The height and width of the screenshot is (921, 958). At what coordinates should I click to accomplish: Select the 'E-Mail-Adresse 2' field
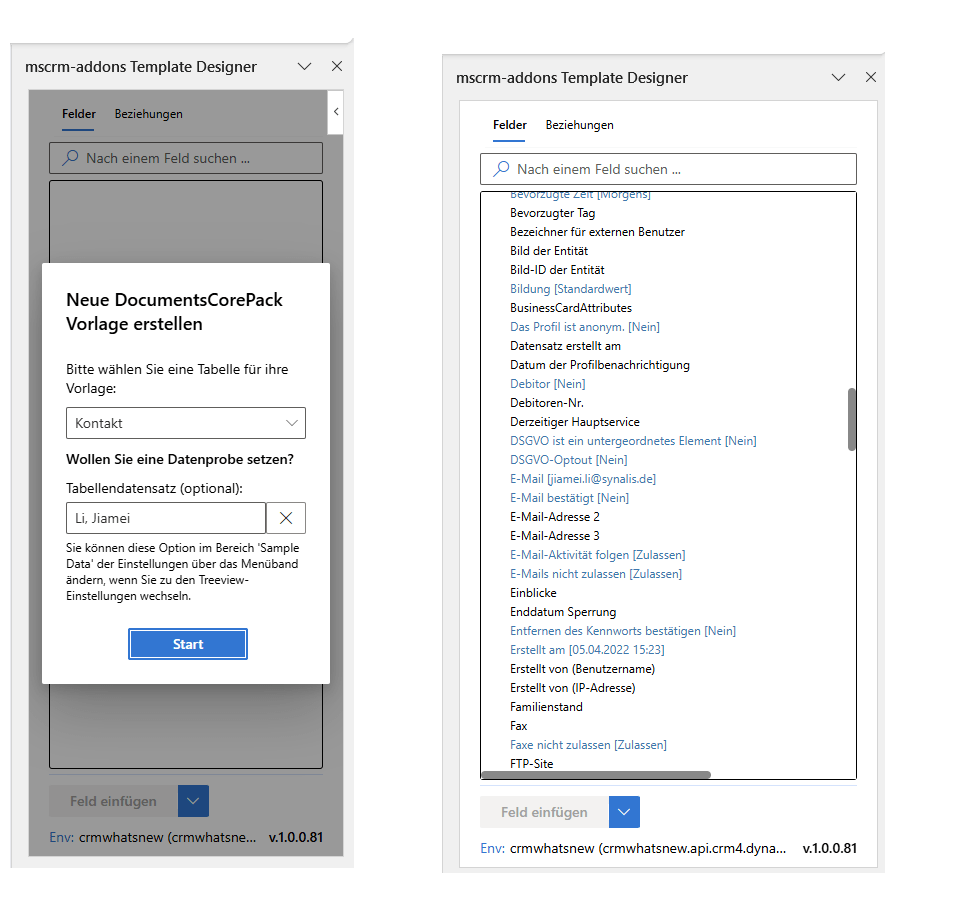click(555, 517)
